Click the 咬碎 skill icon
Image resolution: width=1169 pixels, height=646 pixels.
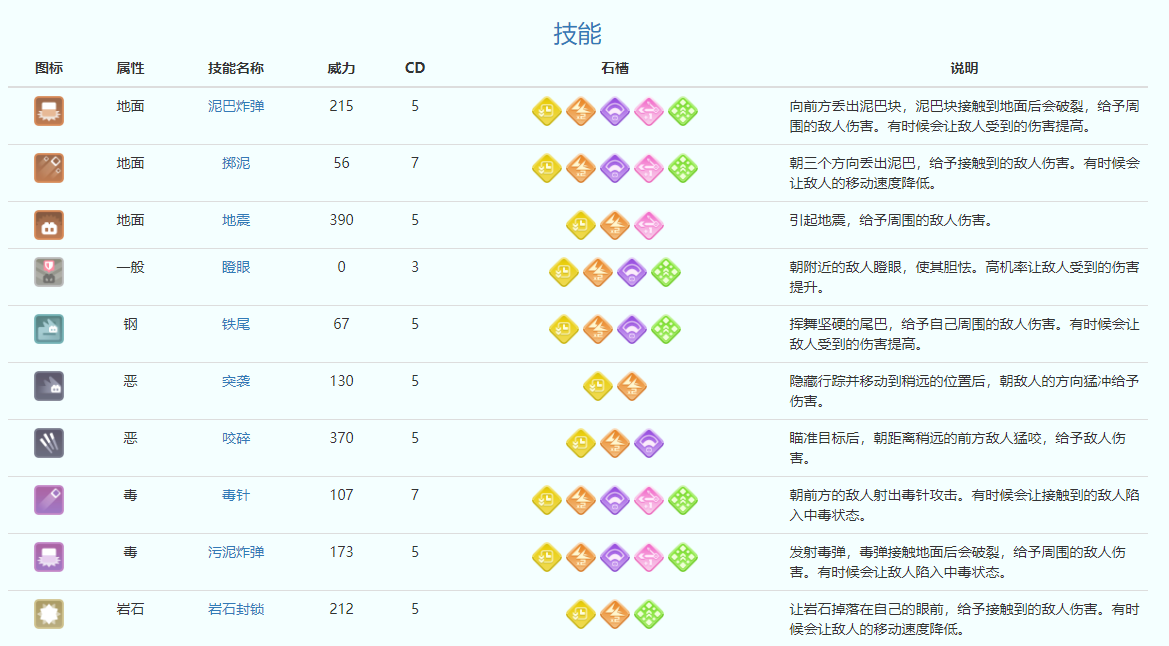click(x=49, y=443)
